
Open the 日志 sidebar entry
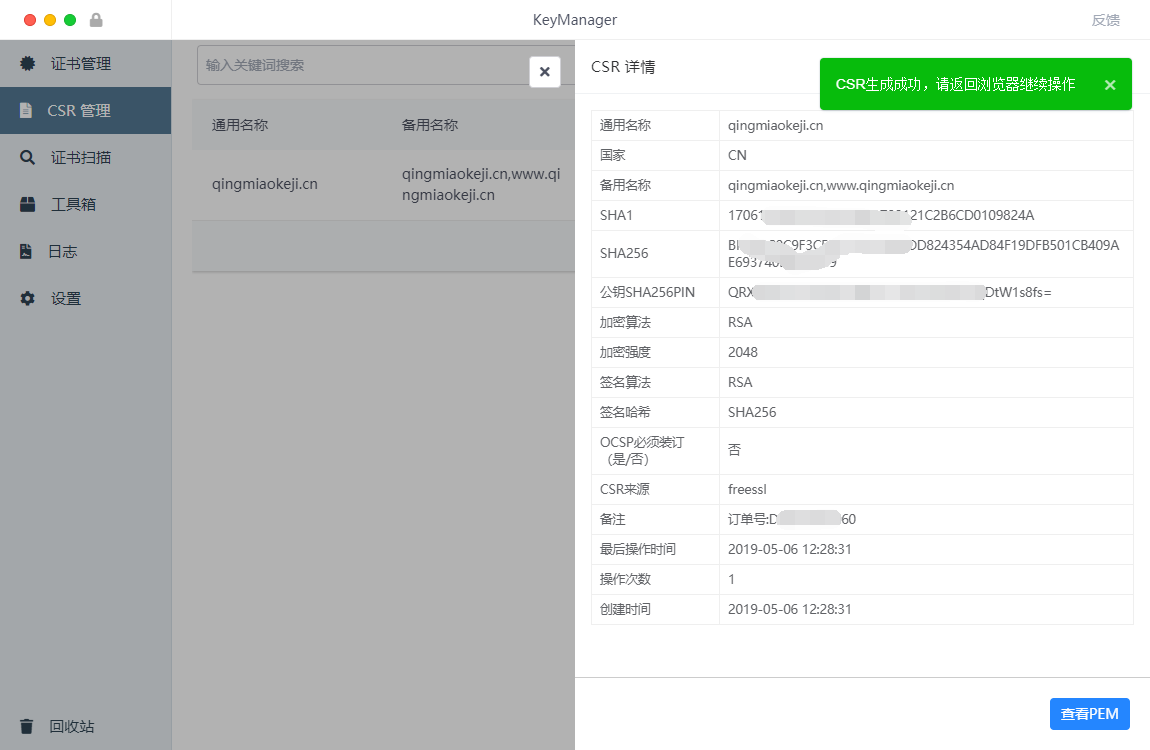point(63,252)
